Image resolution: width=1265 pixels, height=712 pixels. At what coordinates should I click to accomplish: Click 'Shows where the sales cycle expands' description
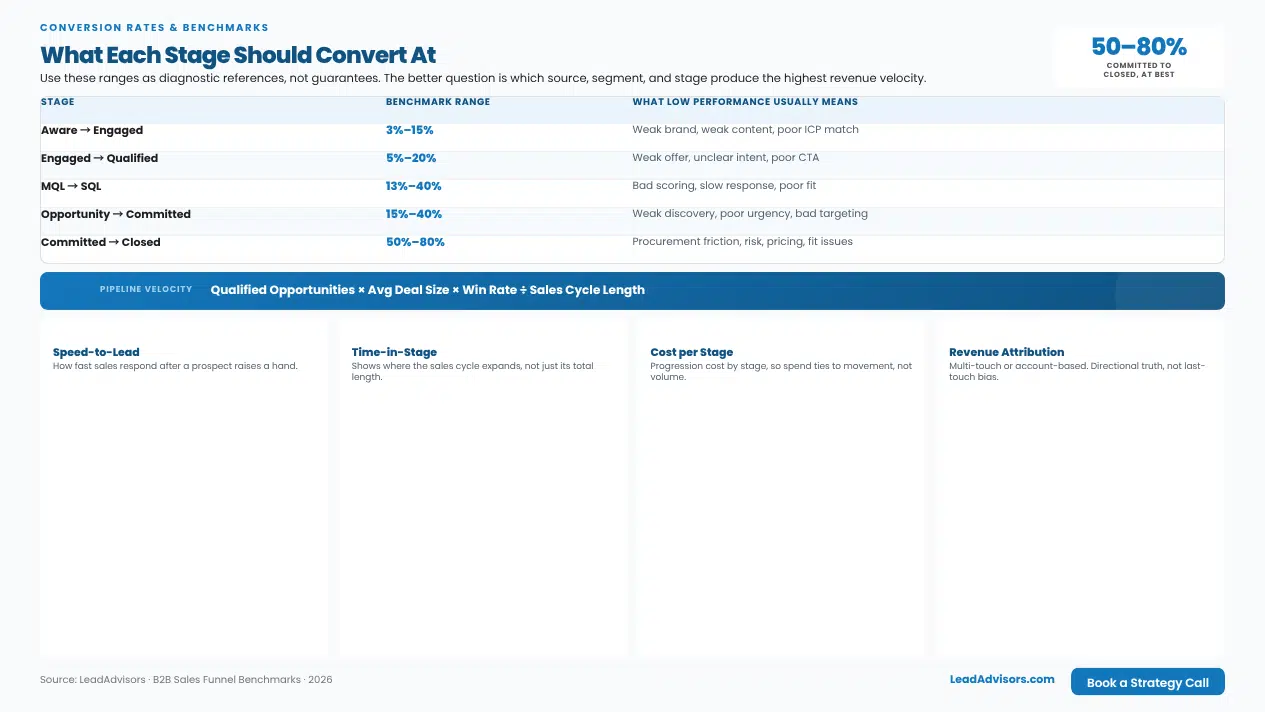[473, 371]
